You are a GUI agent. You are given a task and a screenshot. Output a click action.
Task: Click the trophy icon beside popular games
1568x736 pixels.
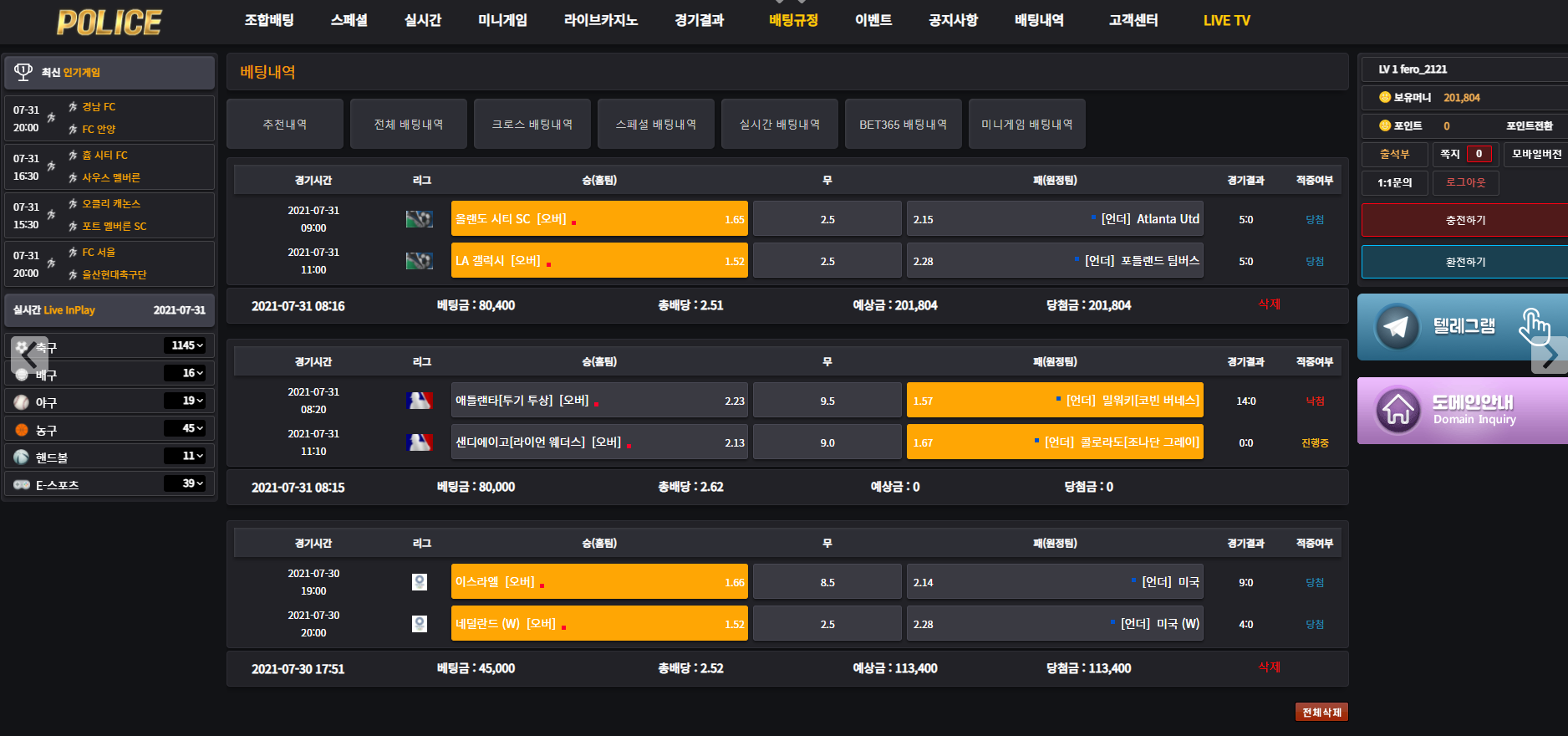point(23,73)
